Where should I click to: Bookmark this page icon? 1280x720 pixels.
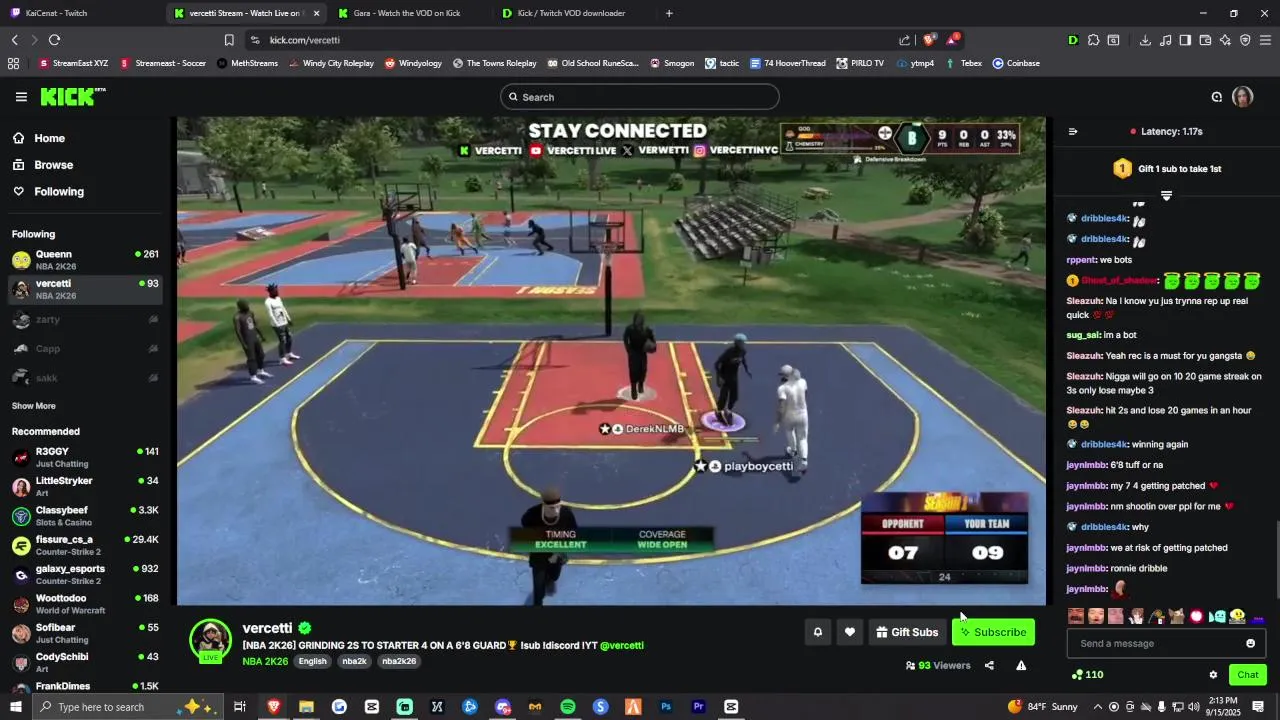(x=229, y=40)
